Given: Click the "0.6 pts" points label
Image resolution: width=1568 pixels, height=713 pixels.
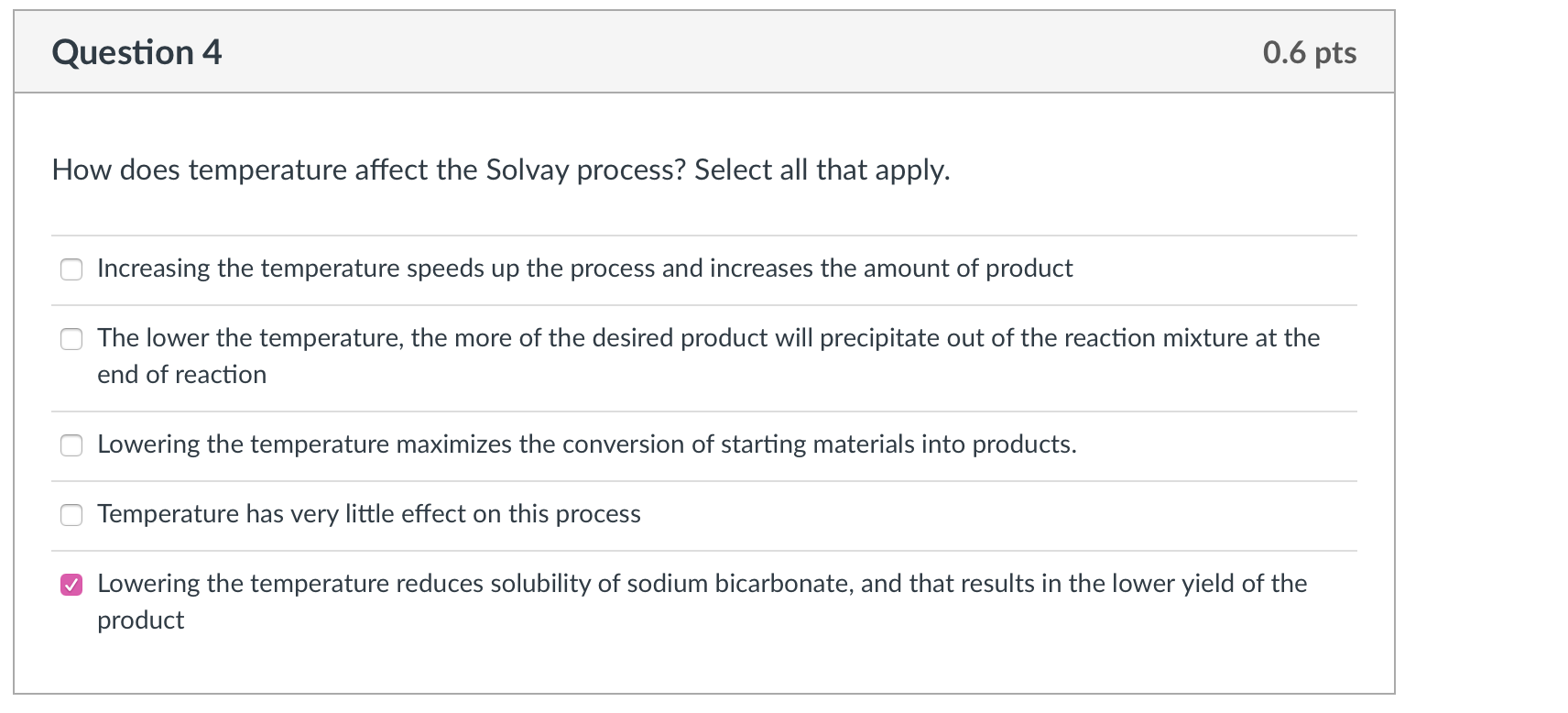Looking at the screenshot, I should (x=1309, y=53).
